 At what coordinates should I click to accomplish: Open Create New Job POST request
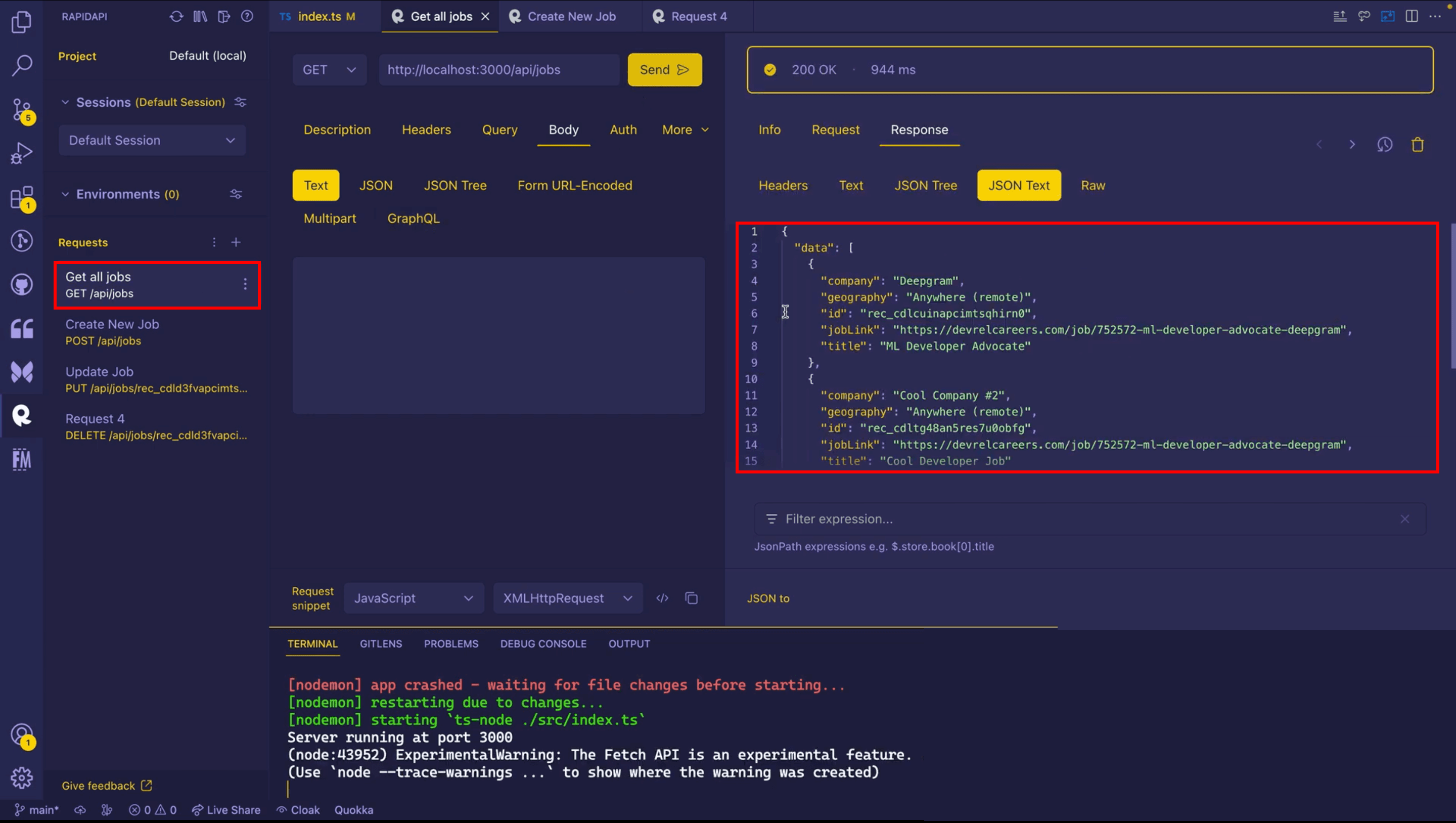(x=157, y=332)
